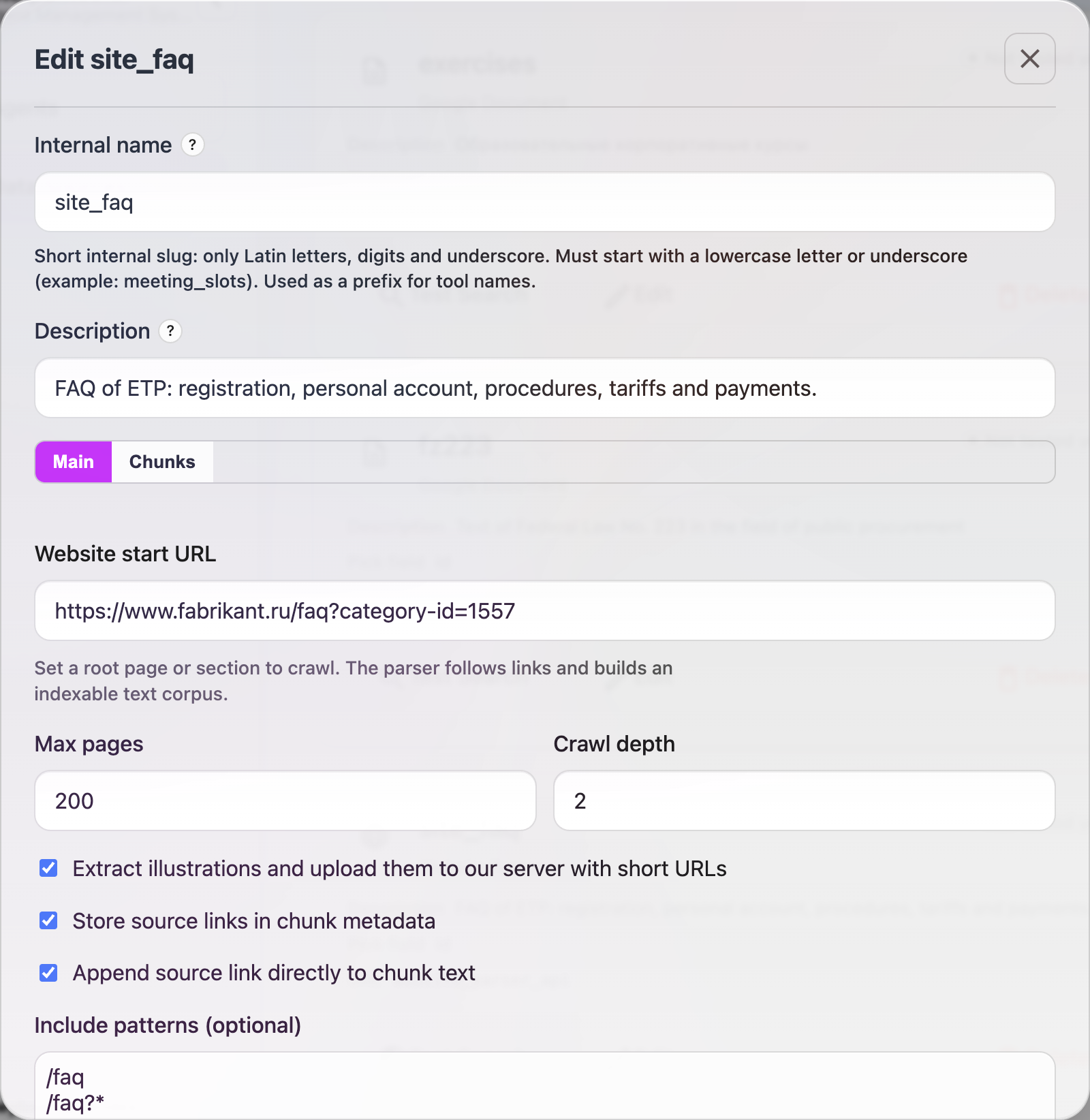The height and width of the screenshot is (1120, 1090).
Task: Uncheck Extract illustrations and upload them option
Action: (x=48, y=868)
